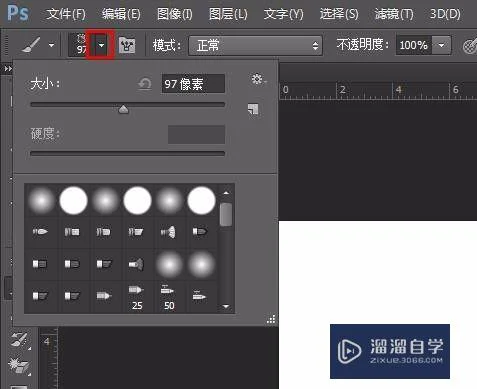
Task: Click the 硬度 hardness slider track
Action: coord(127,154)
